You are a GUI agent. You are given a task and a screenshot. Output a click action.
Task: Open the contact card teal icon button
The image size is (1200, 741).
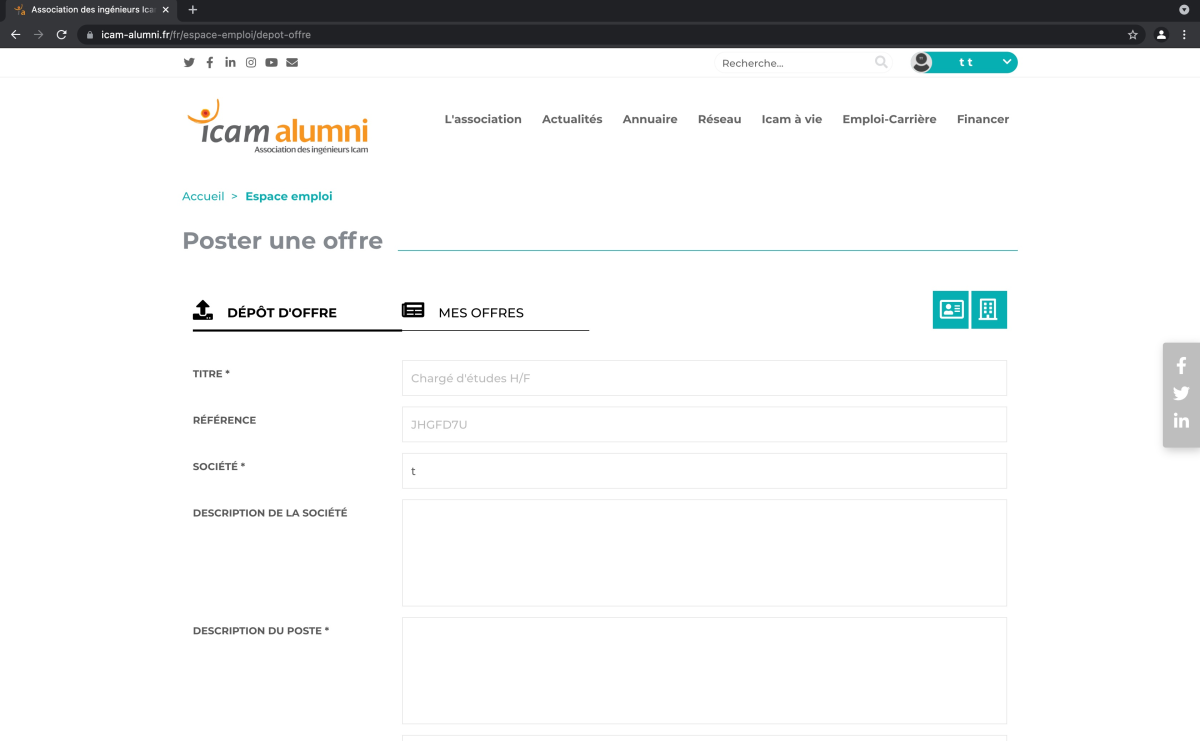pos(950,310)
